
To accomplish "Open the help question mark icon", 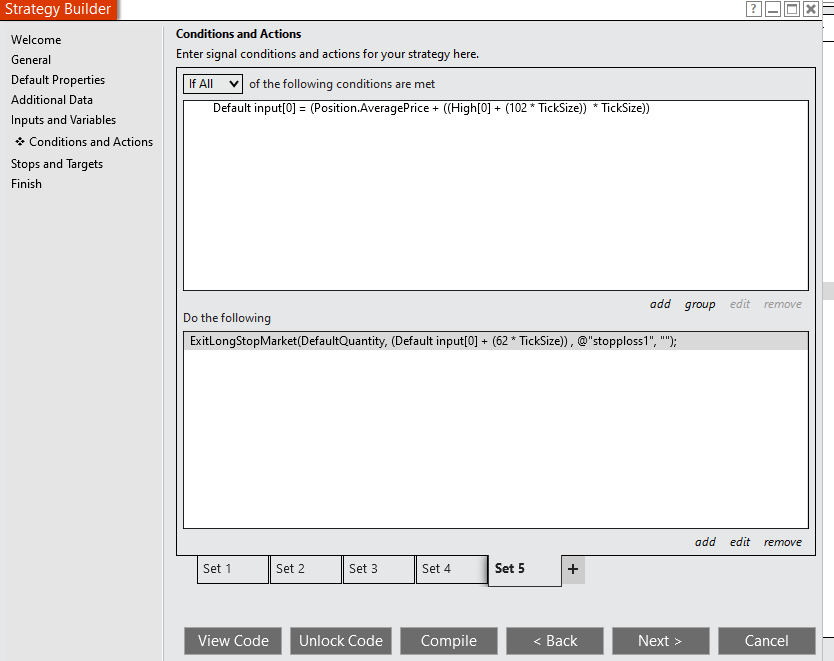I will [x=753, y=9].
